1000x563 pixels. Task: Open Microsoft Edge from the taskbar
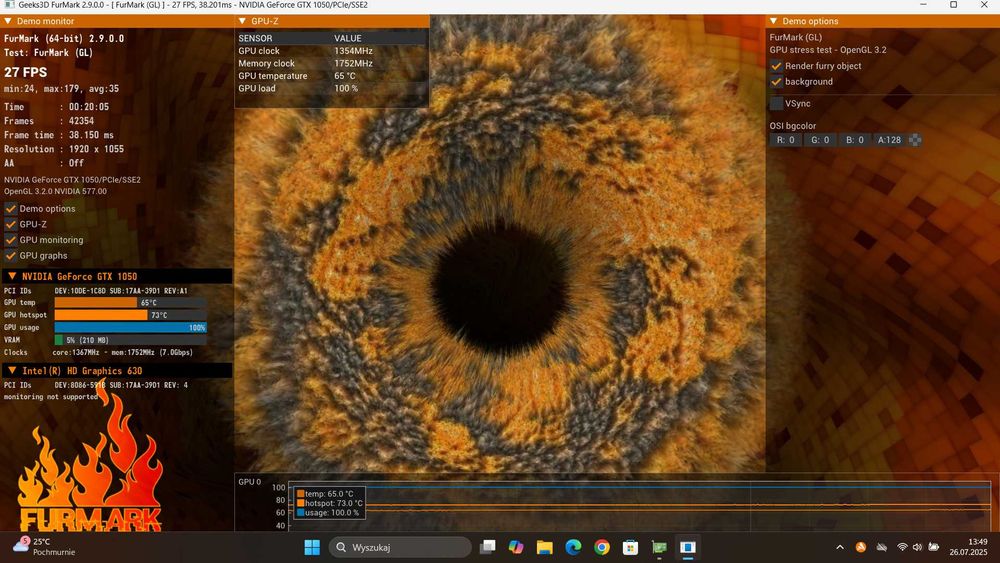click(573, 547)
